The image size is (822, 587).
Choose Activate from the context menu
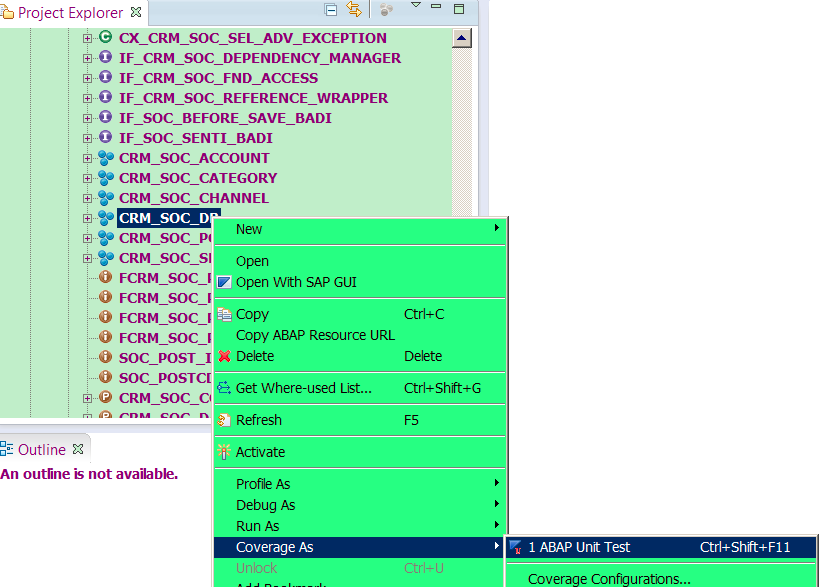[360, 452]
